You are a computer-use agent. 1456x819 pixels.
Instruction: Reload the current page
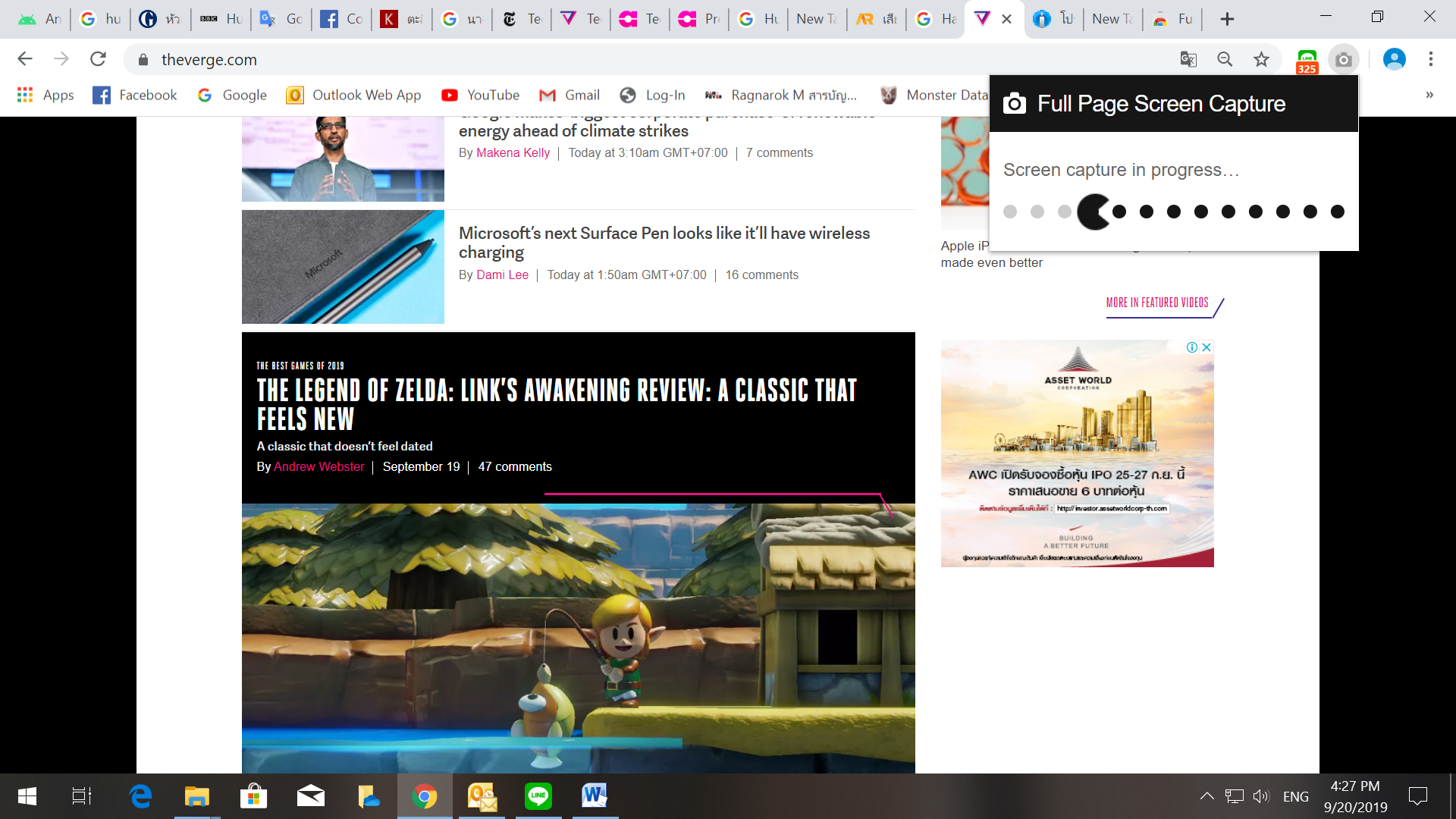(98, 59)
